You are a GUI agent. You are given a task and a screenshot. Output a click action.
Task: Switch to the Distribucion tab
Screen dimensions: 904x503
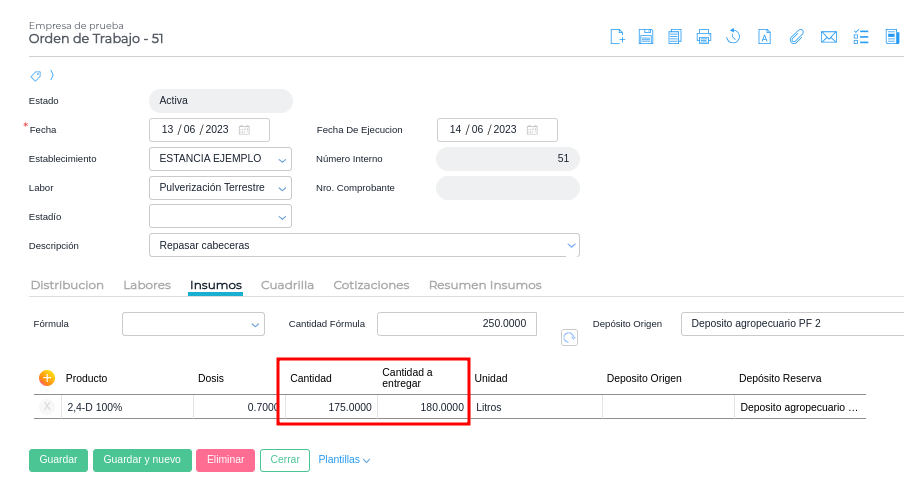click(x=67, y=285)
